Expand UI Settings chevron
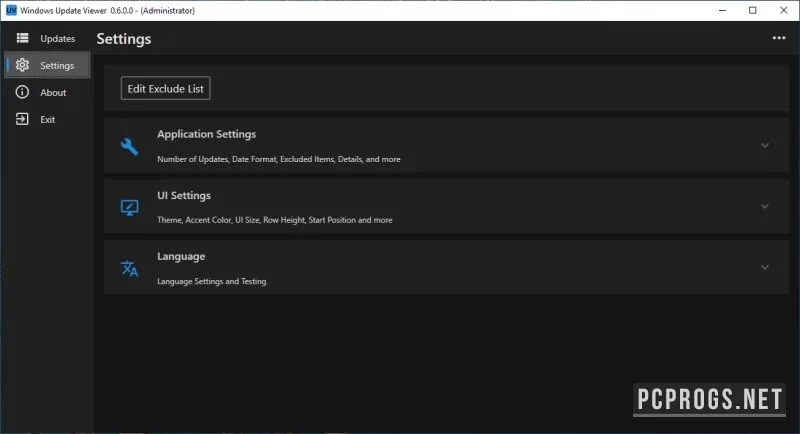 click(764, 206)
